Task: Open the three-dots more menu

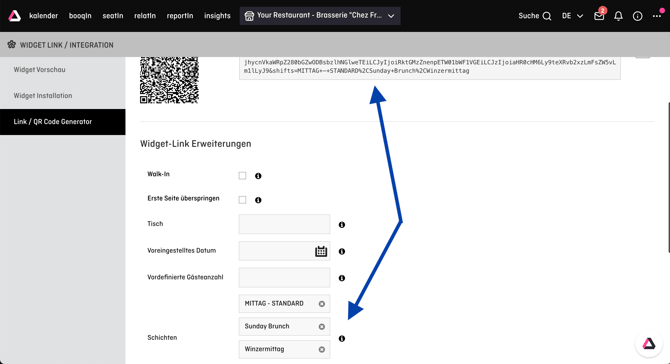Action: pyautogui.click(x=657, y=16)
